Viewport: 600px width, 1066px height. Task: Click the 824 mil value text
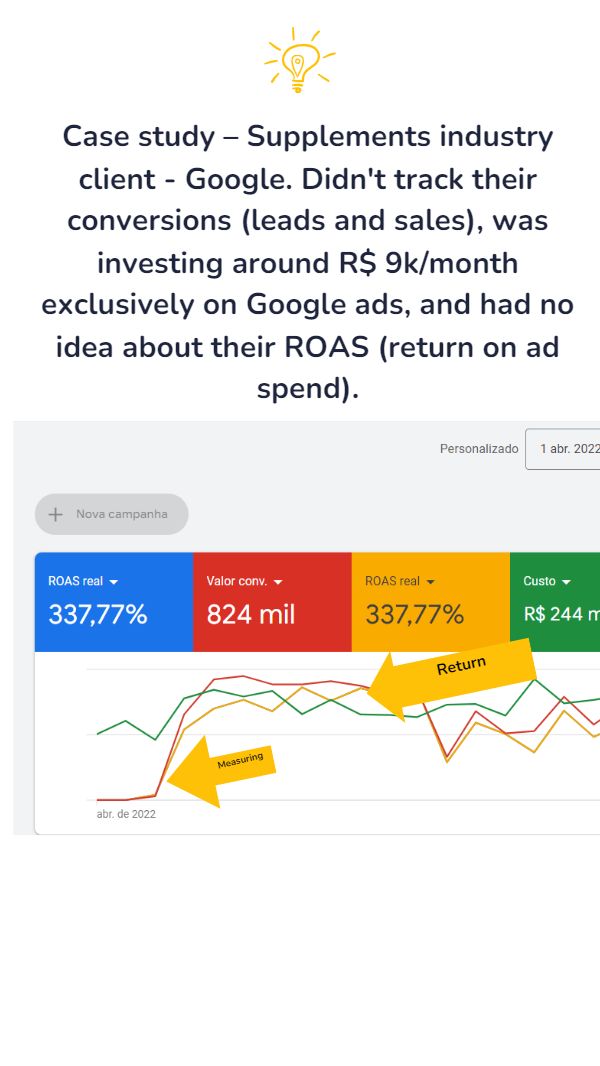point(251,615)
